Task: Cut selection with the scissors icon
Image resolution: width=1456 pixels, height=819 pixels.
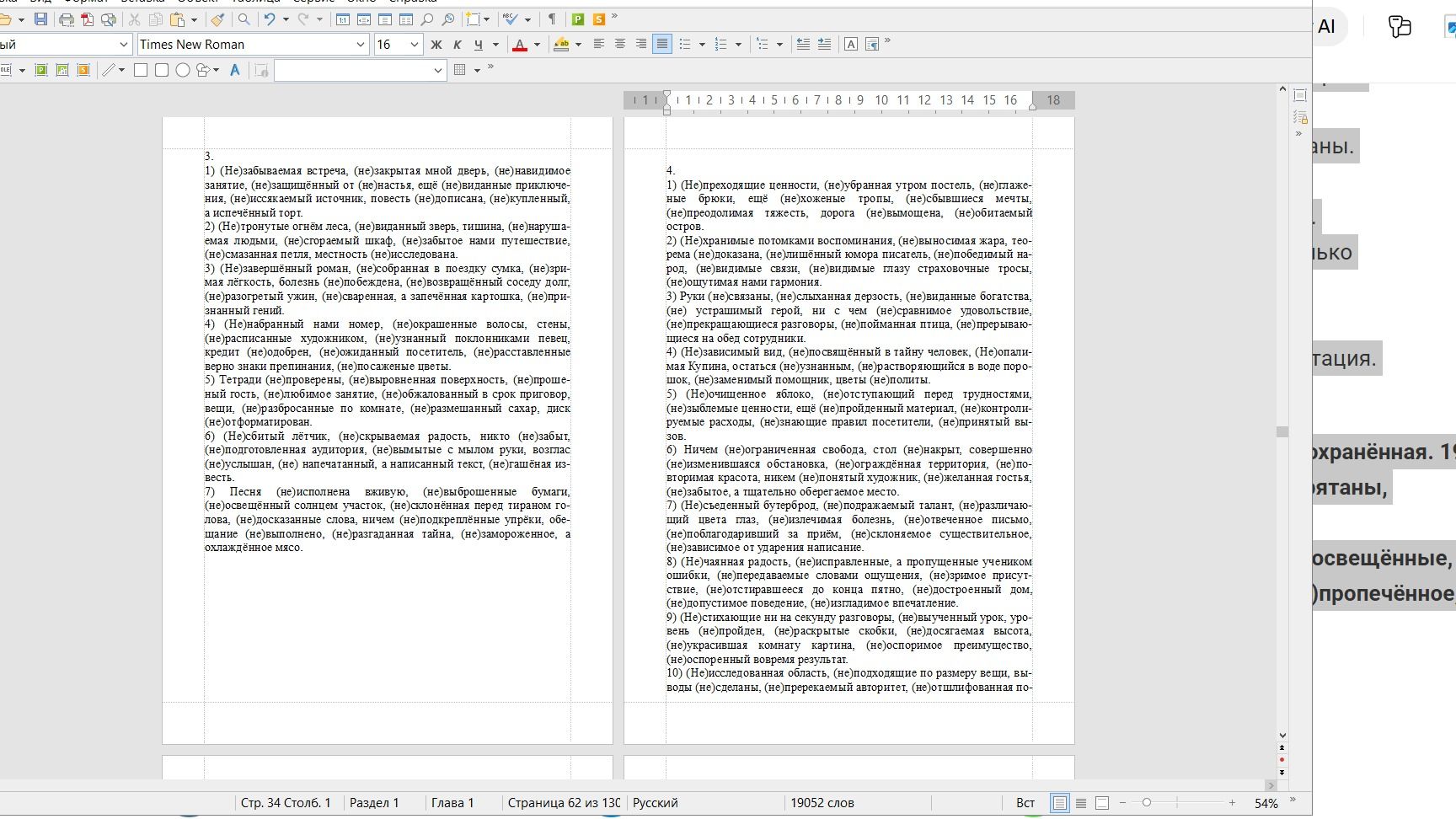Action: tap(134, 19)
